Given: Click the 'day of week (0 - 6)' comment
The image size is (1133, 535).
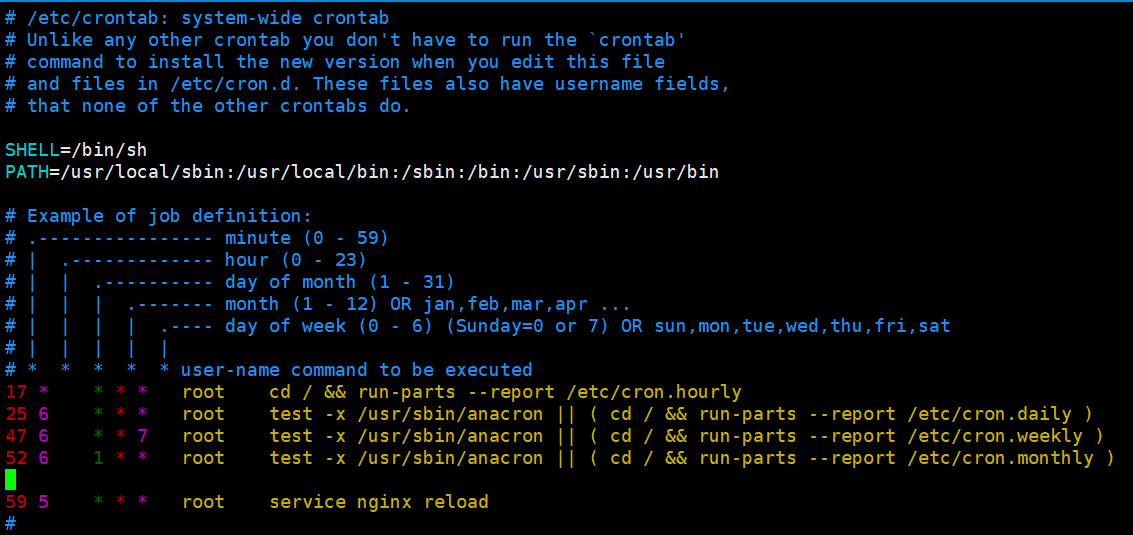Looking at the screenshot, I should pyautogui.click(x=329, y=325).
